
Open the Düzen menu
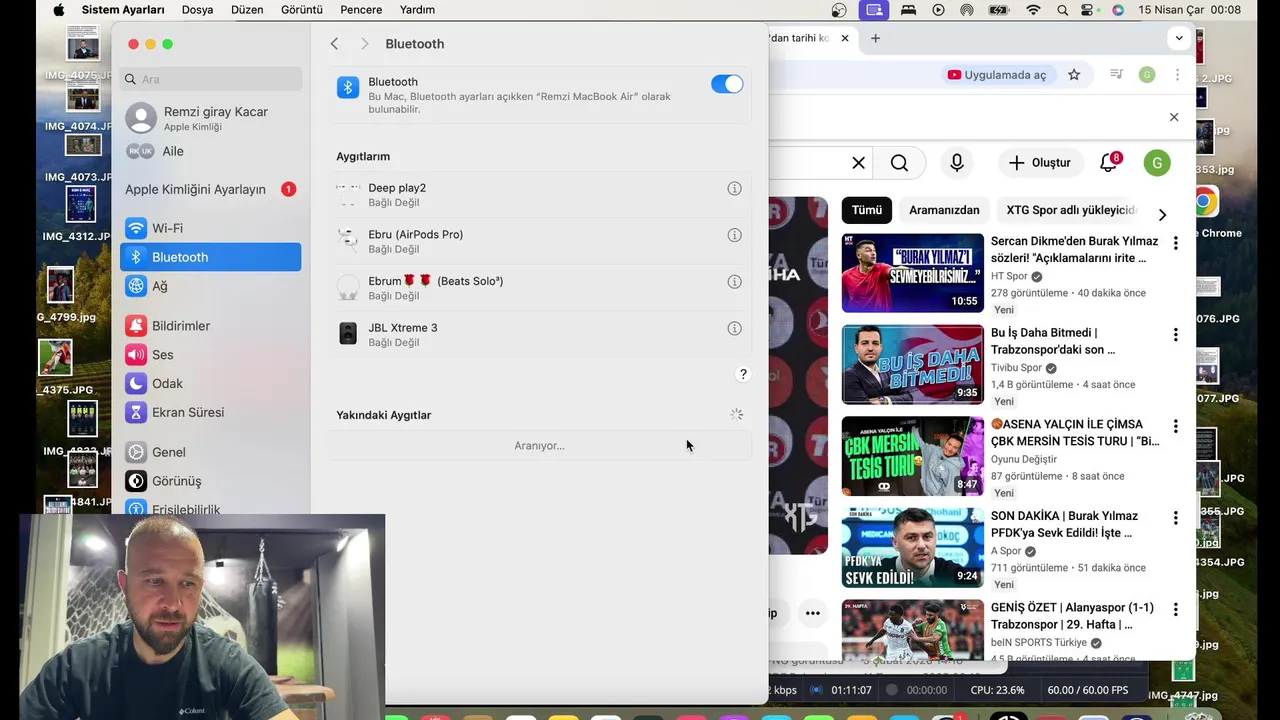coord(247,10)
